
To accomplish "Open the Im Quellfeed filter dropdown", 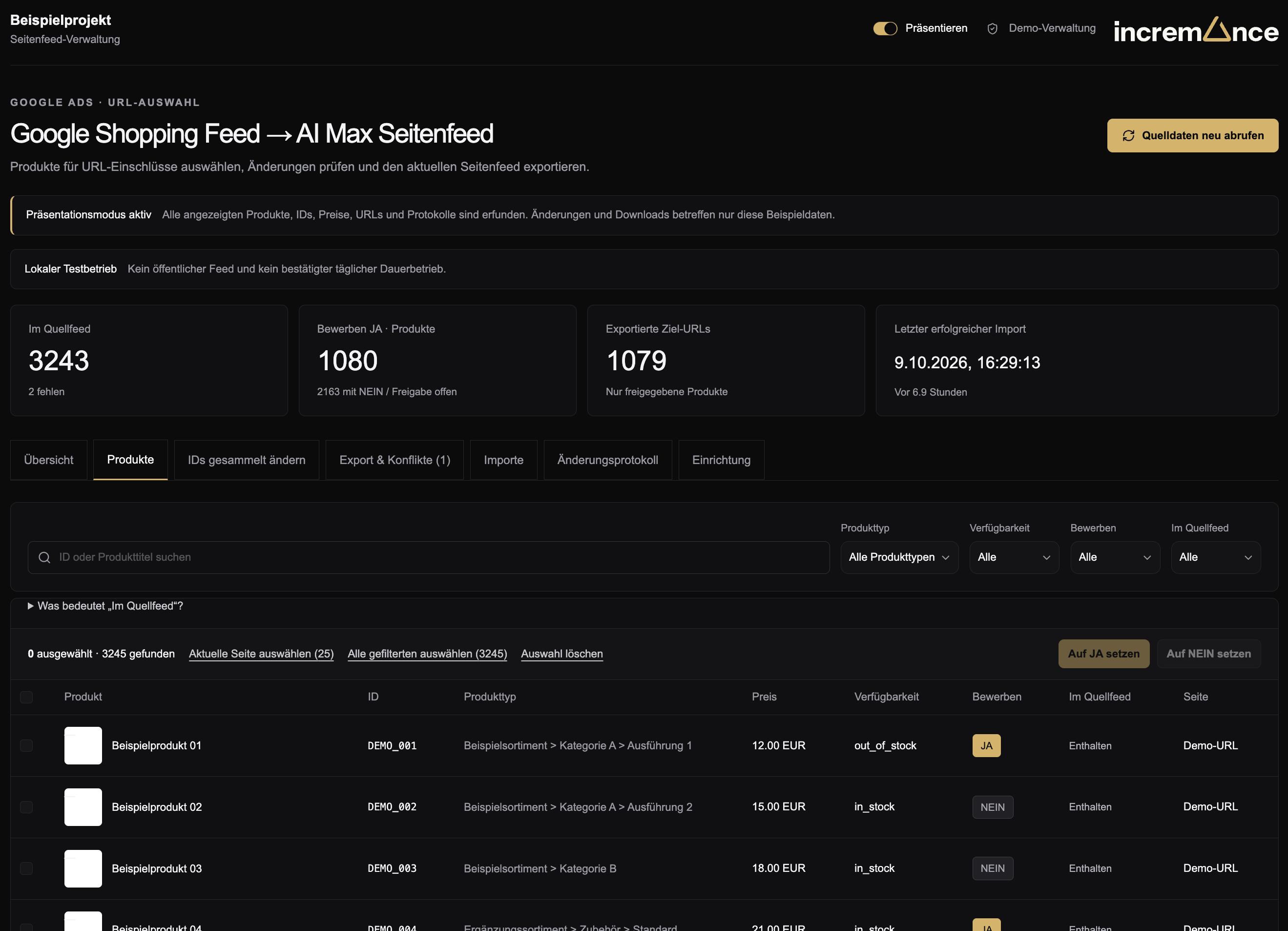I will click(1215, 557).
